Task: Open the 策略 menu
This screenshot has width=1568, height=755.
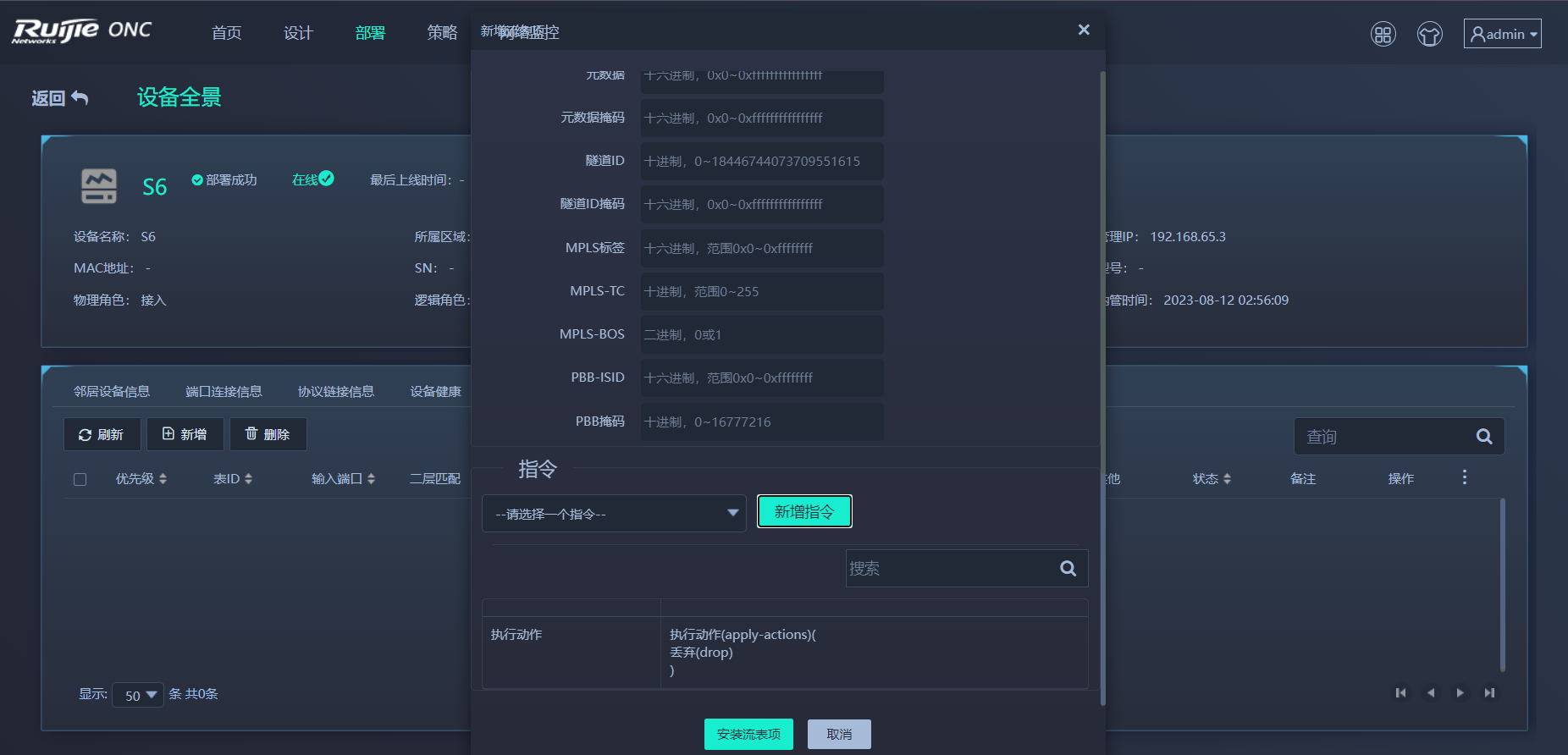Action: coord(443,33)
